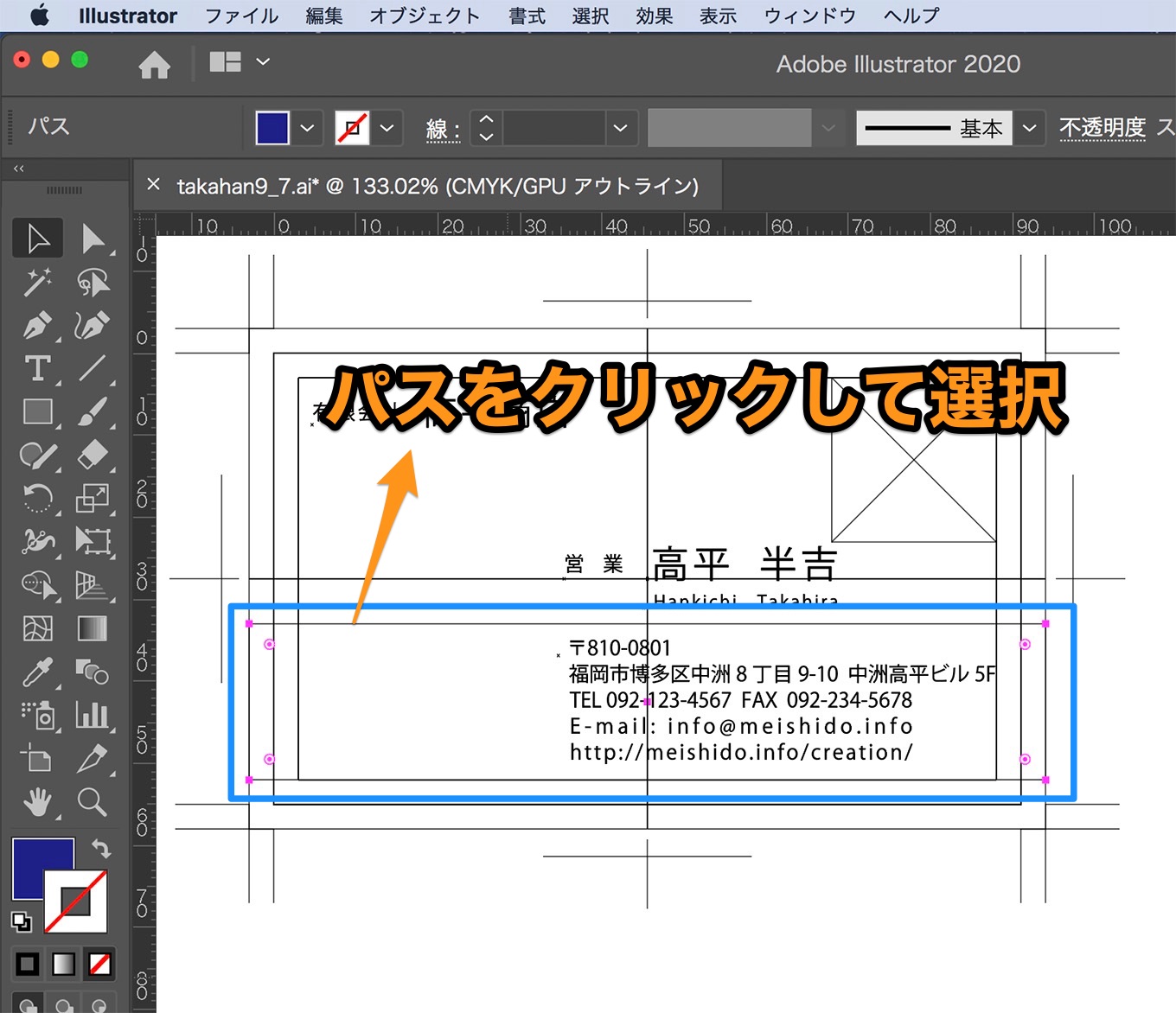
Task: Select the Paintbrush tool
Action: point(92,412)
